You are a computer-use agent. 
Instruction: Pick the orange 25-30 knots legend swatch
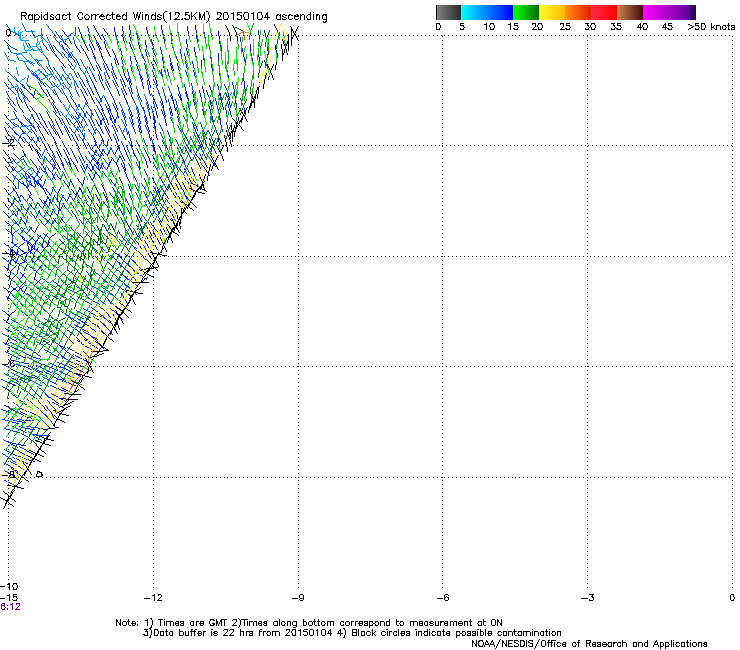pos(578,12)
